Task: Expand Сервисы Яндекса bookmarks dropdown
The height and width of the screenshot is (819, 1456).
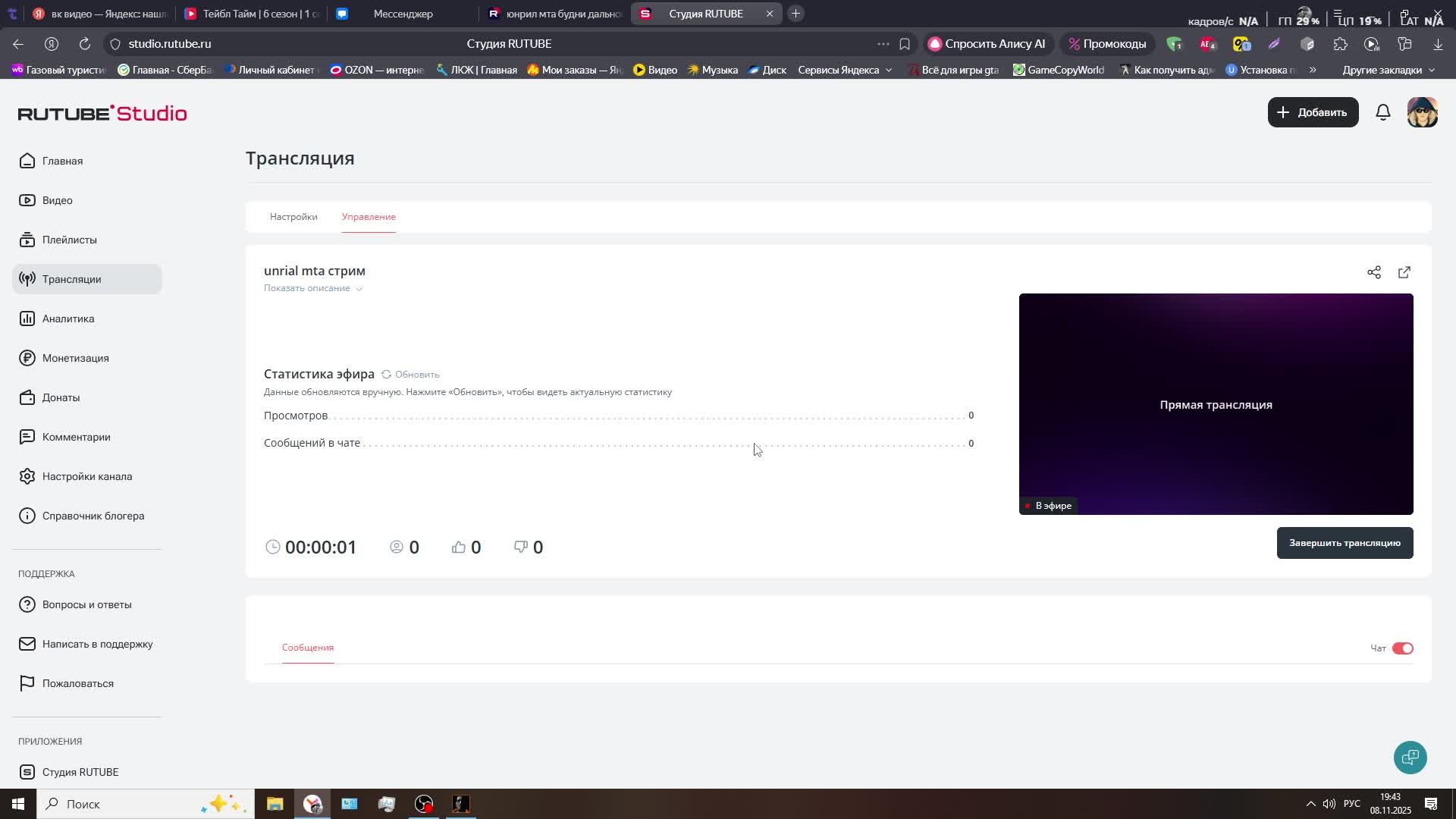Action: tap(846, 70)
